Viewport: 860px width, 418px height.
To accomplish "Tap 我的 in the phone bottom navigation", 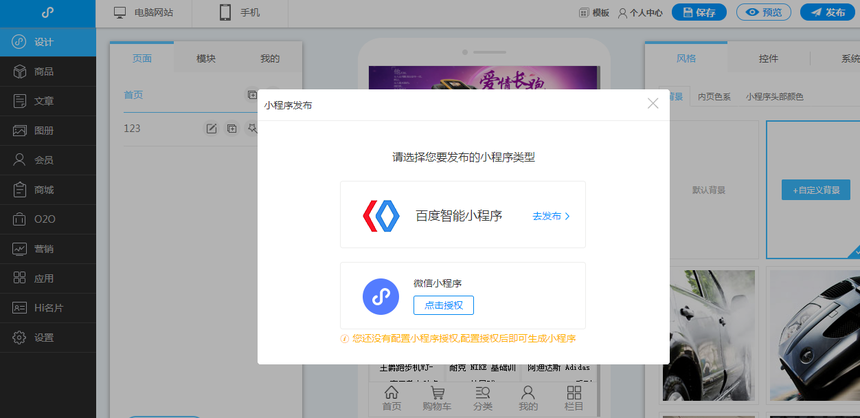I will point(528,398).
